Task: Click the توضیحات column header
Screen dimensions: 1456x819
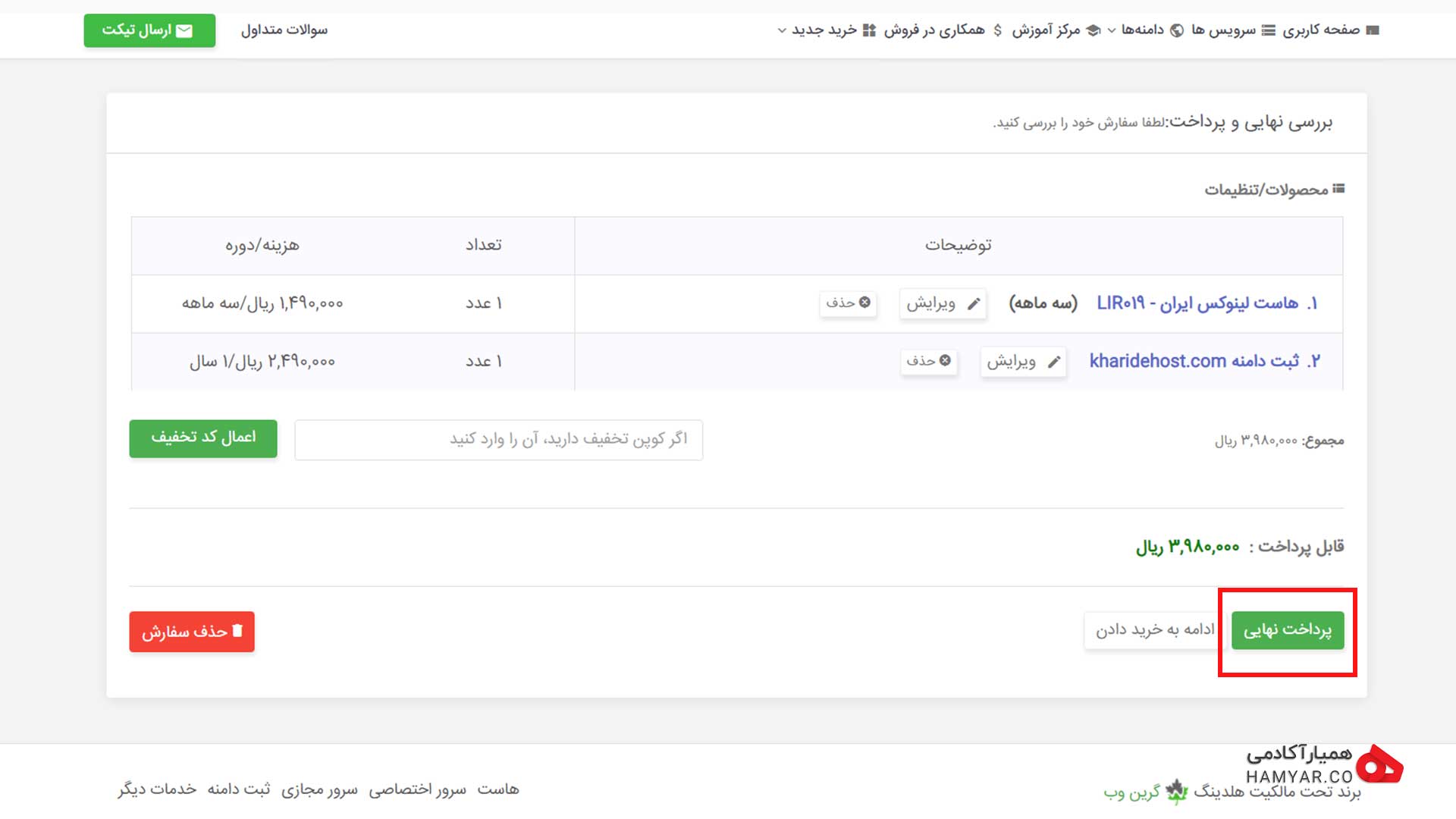Action: (959, 245)
